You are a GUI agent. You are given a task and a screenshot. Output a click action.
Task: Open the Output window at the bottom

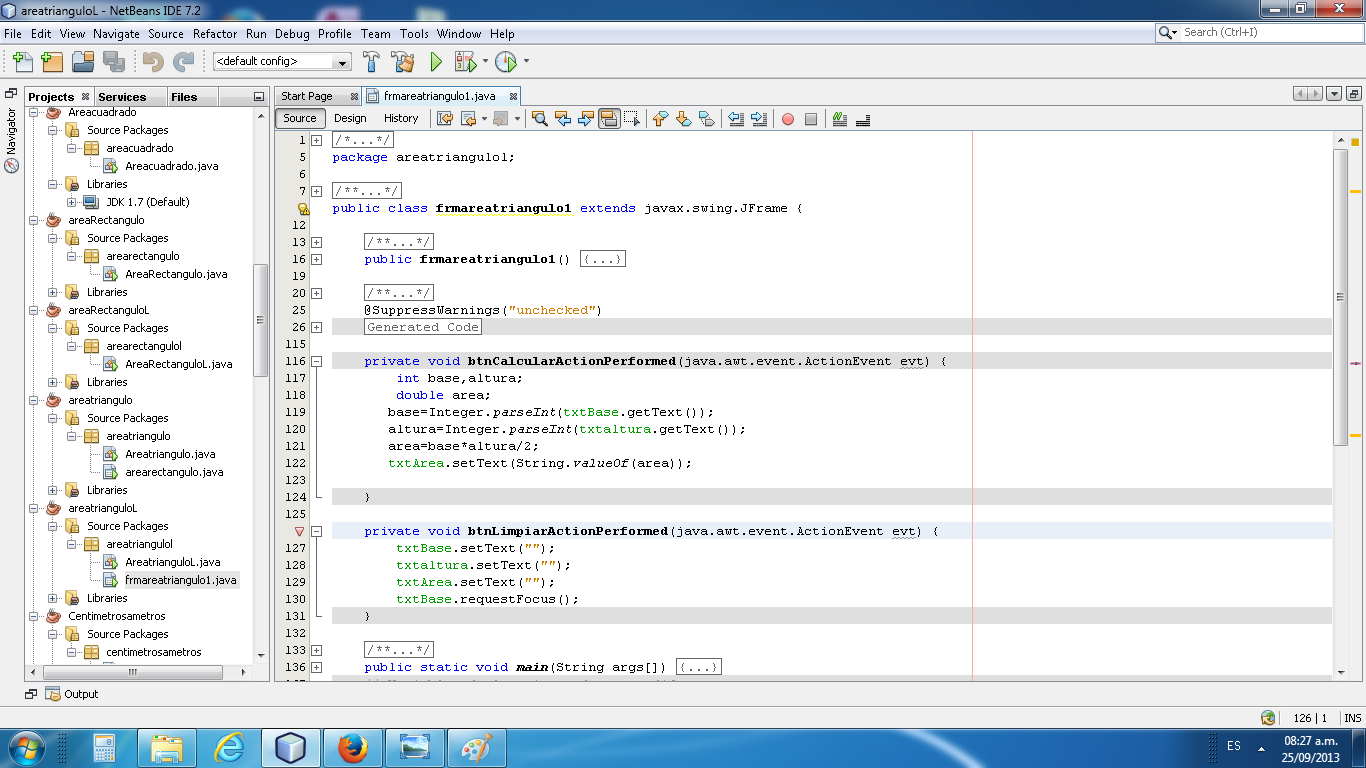pos(80,694)
